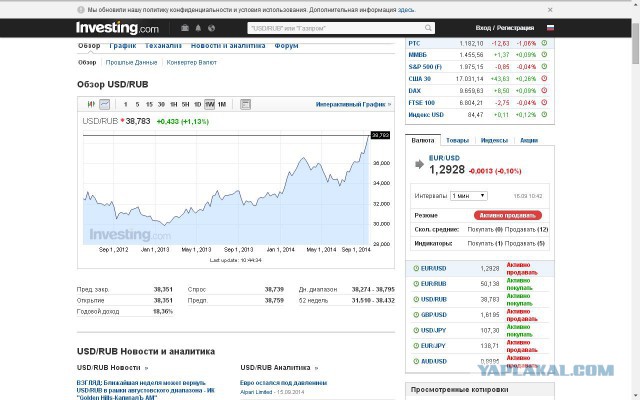The height and width of the screenshot is (400, 640).
Task: Click red clock icon in DAX row
Action: (x=544, y=91)
